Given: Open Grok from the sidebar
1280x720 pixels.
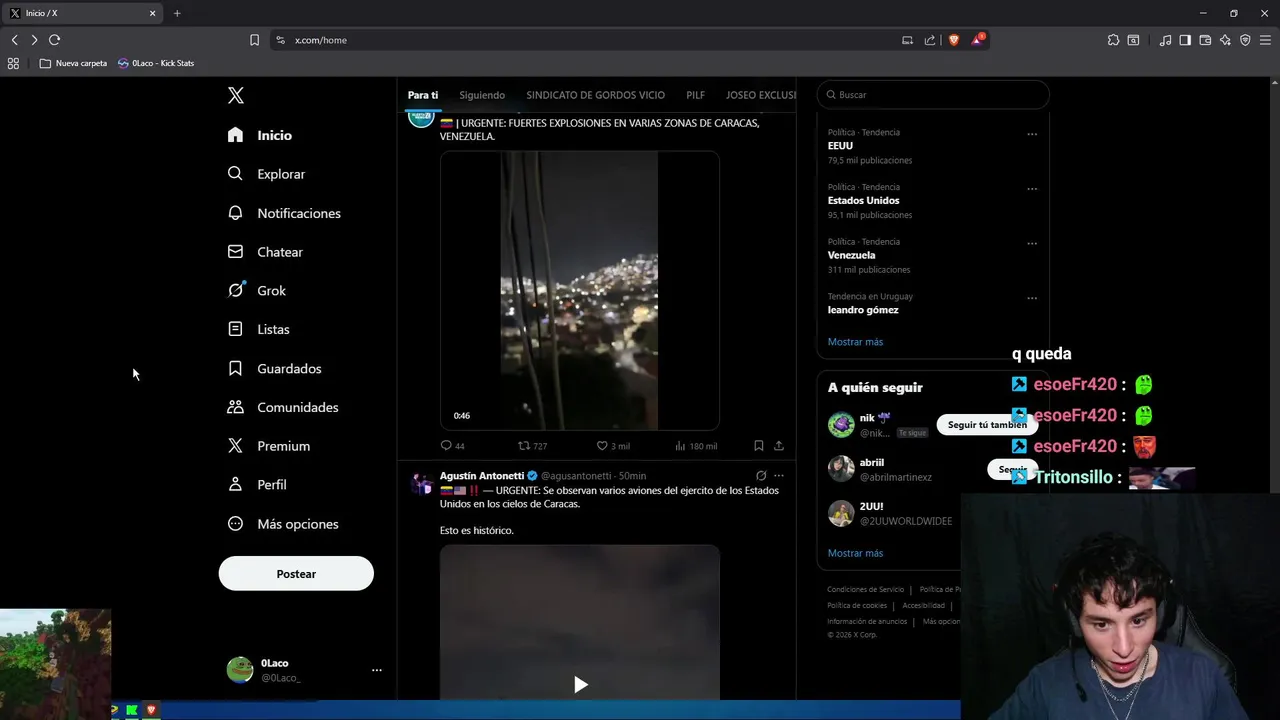Looking at the screenshot, I should 257,290.
